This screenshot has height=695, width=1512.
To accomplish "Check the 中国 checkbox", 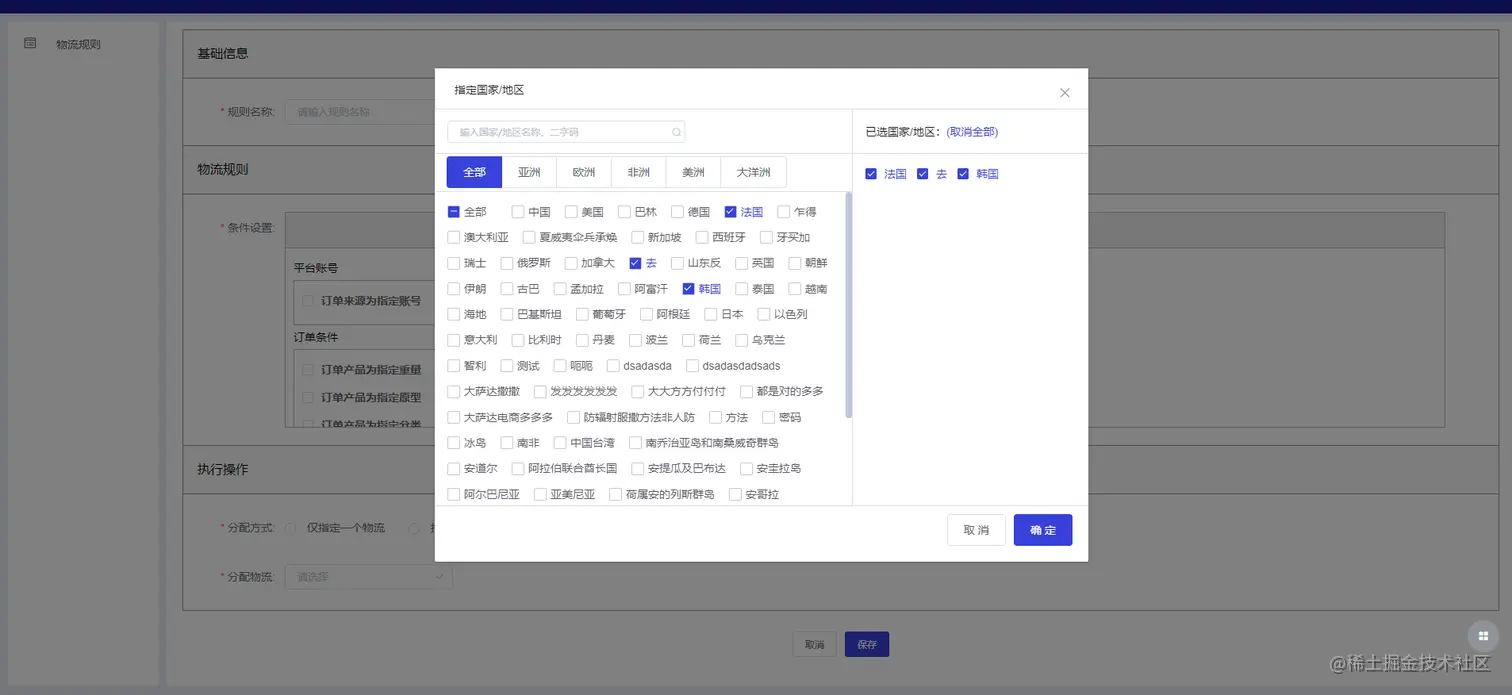I will [x=518, y=212].
